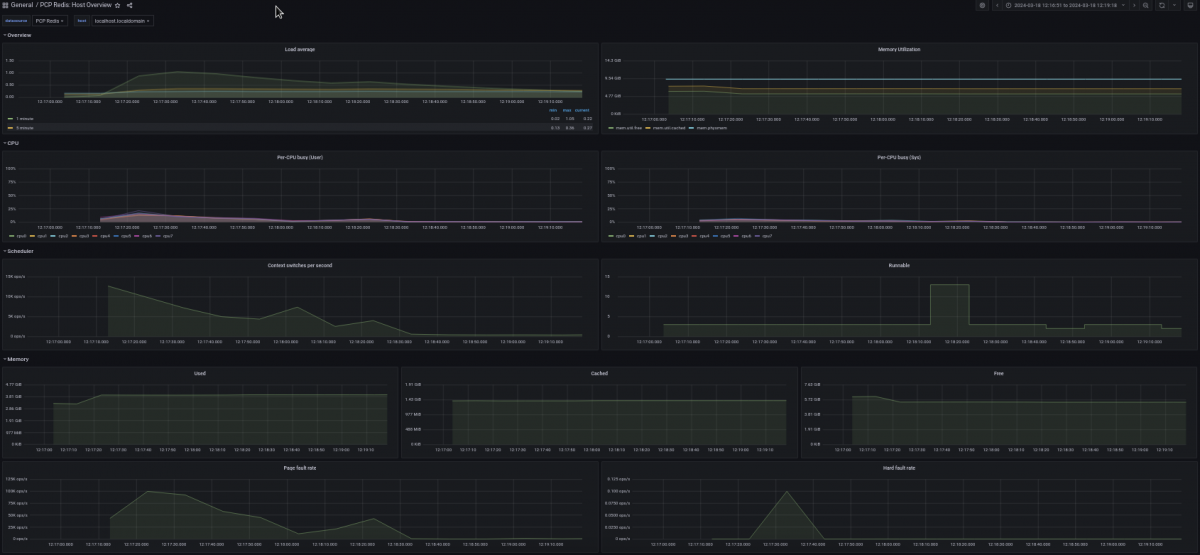Click the PCP Redis: Host Overview title

[x=76, y=5]
